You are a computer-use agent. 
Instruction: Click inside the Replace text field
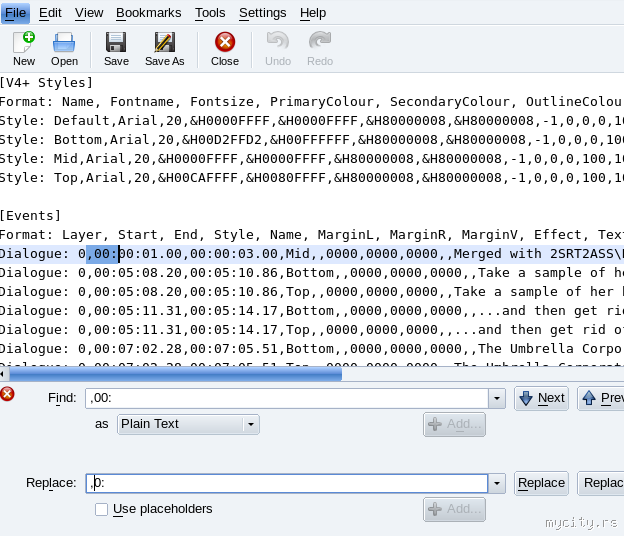(287, 483)
